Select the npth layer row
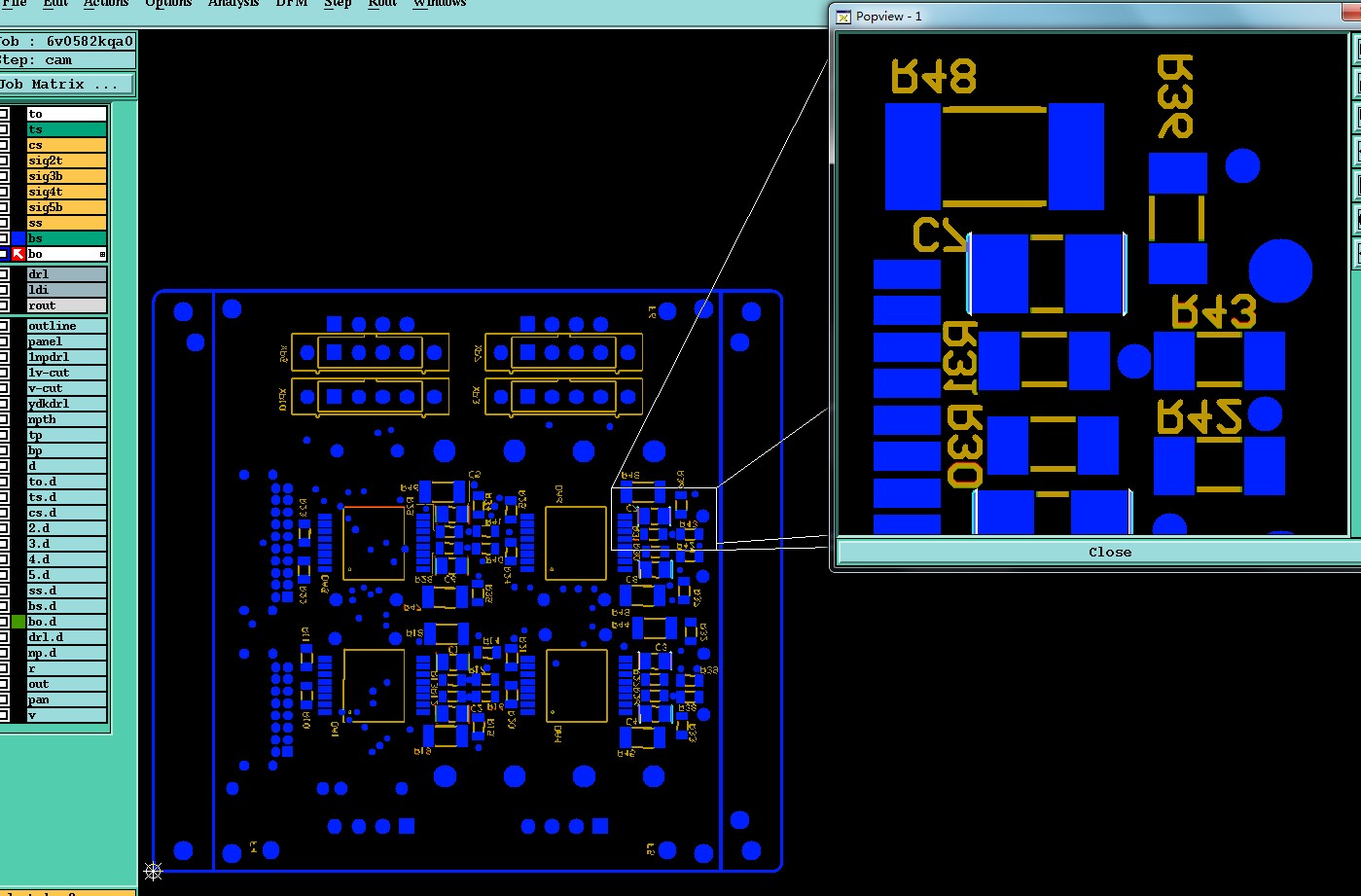Image resolution: width=1361 pixels, height=896 pixels. tap(66, 419)
